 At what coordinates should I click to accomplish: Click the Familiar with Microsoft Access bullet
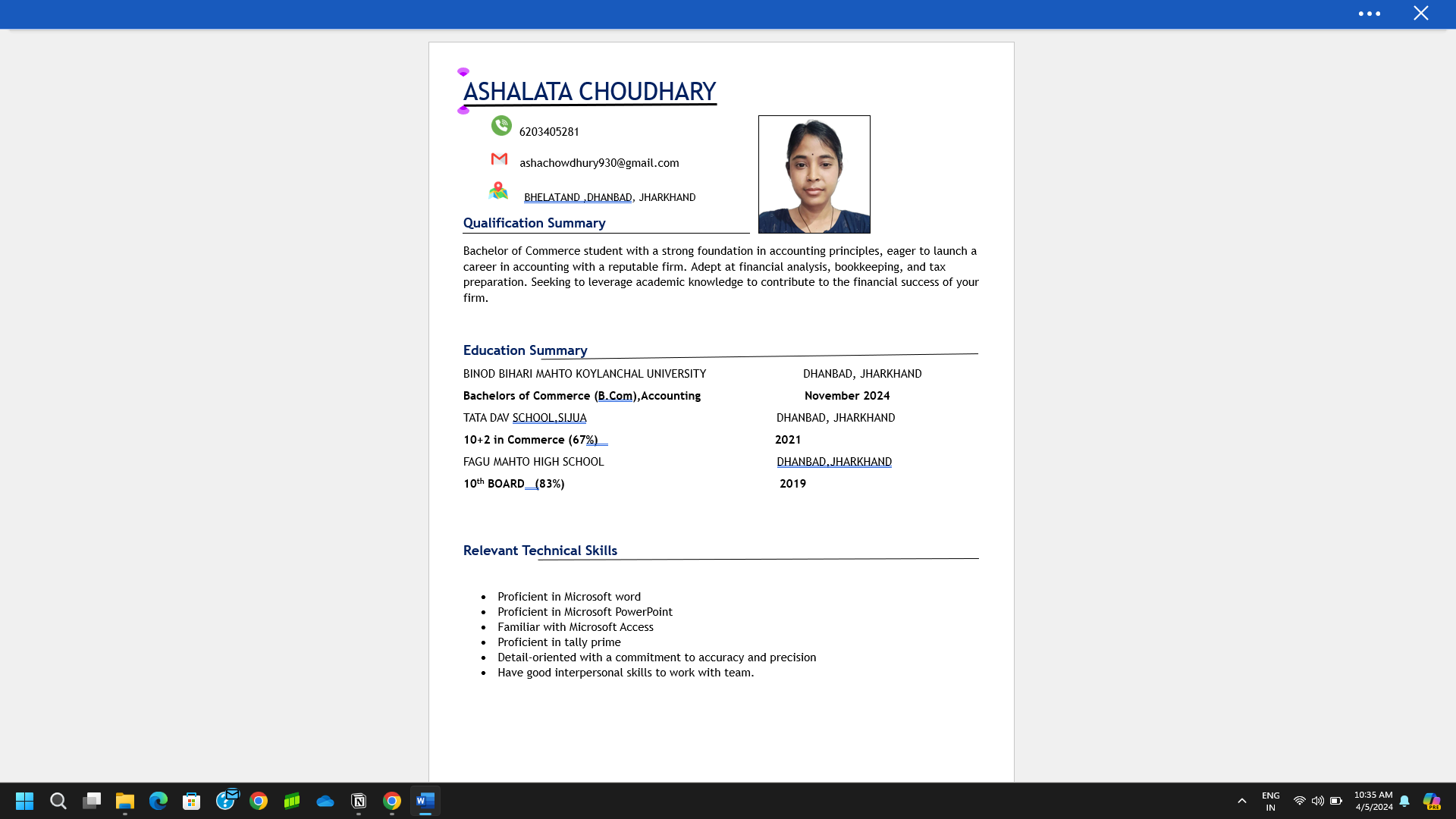[x=575, y=627]
